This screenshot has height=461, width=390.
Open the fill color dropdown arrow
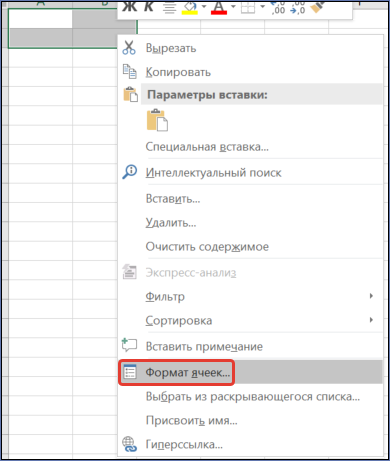pos(204,7)
